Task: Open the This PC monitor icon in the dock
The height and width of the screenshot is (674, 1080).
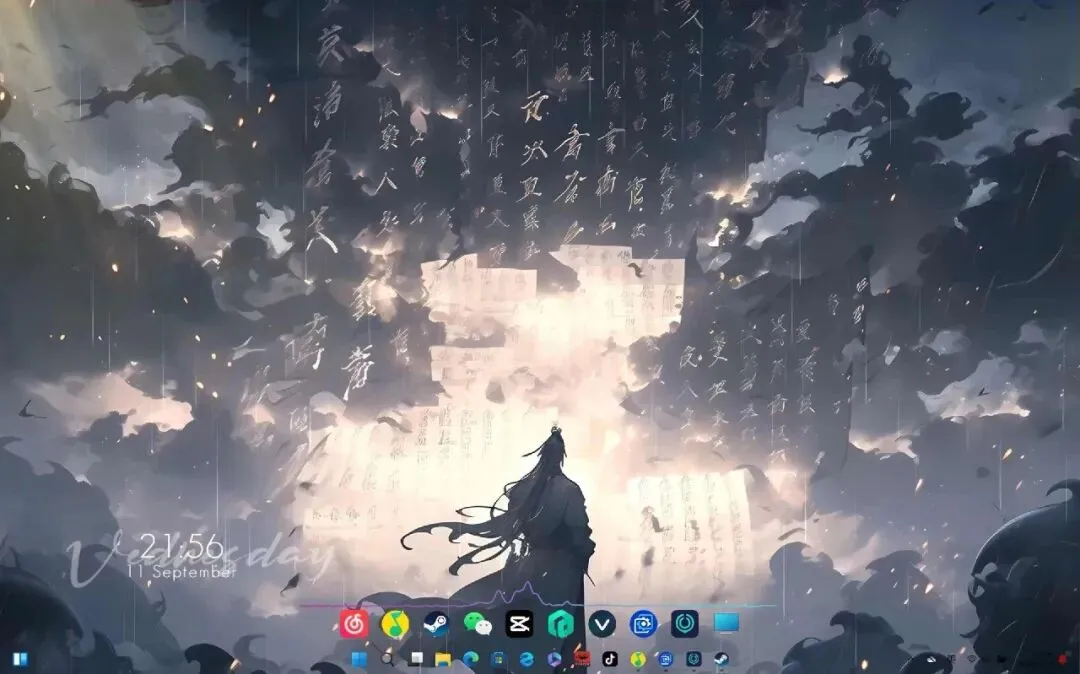Action: point(726,623)
